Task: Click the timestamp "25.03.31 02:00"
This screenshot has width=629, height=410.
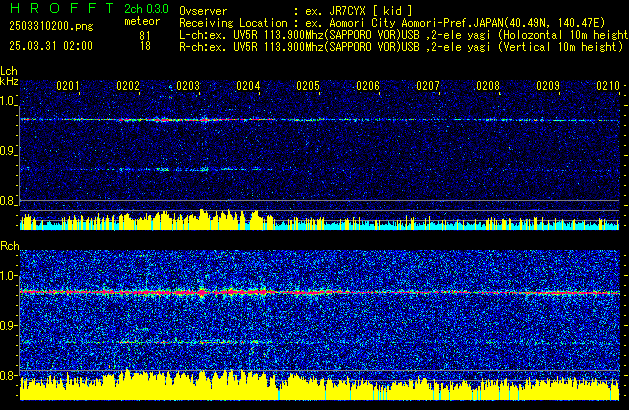Action: pyautogui.click(x=51, y=46)
